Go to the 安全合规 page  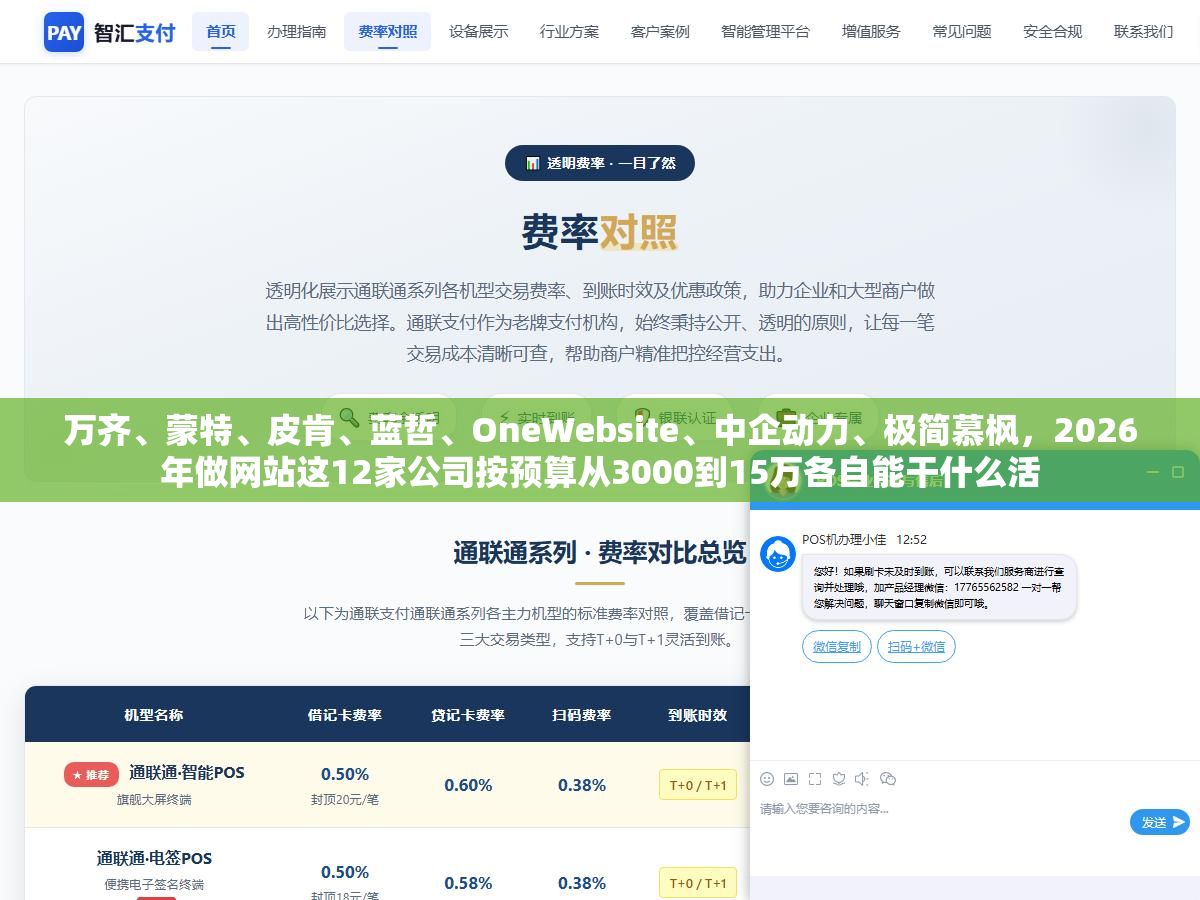pyautogui.click(x=1052, y=32)
